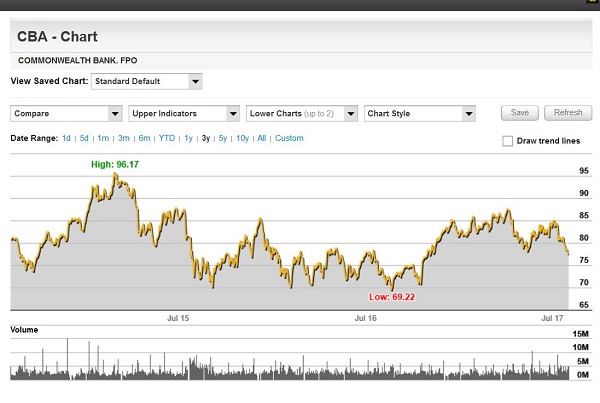Open the Chart Style dropdown

419,113
